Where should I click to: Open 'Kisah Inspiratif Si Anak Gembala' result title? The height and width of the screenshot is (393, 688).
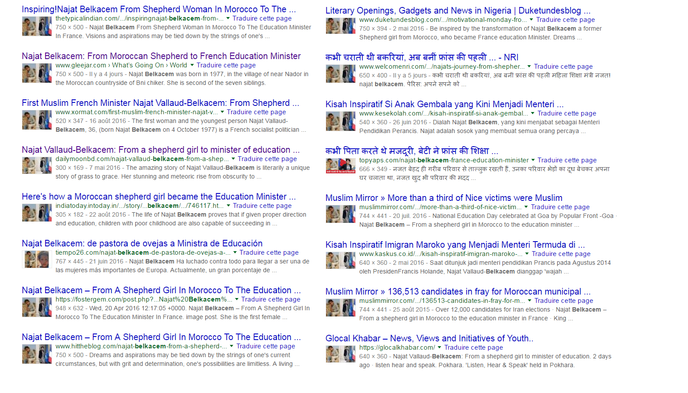(444, 104)
